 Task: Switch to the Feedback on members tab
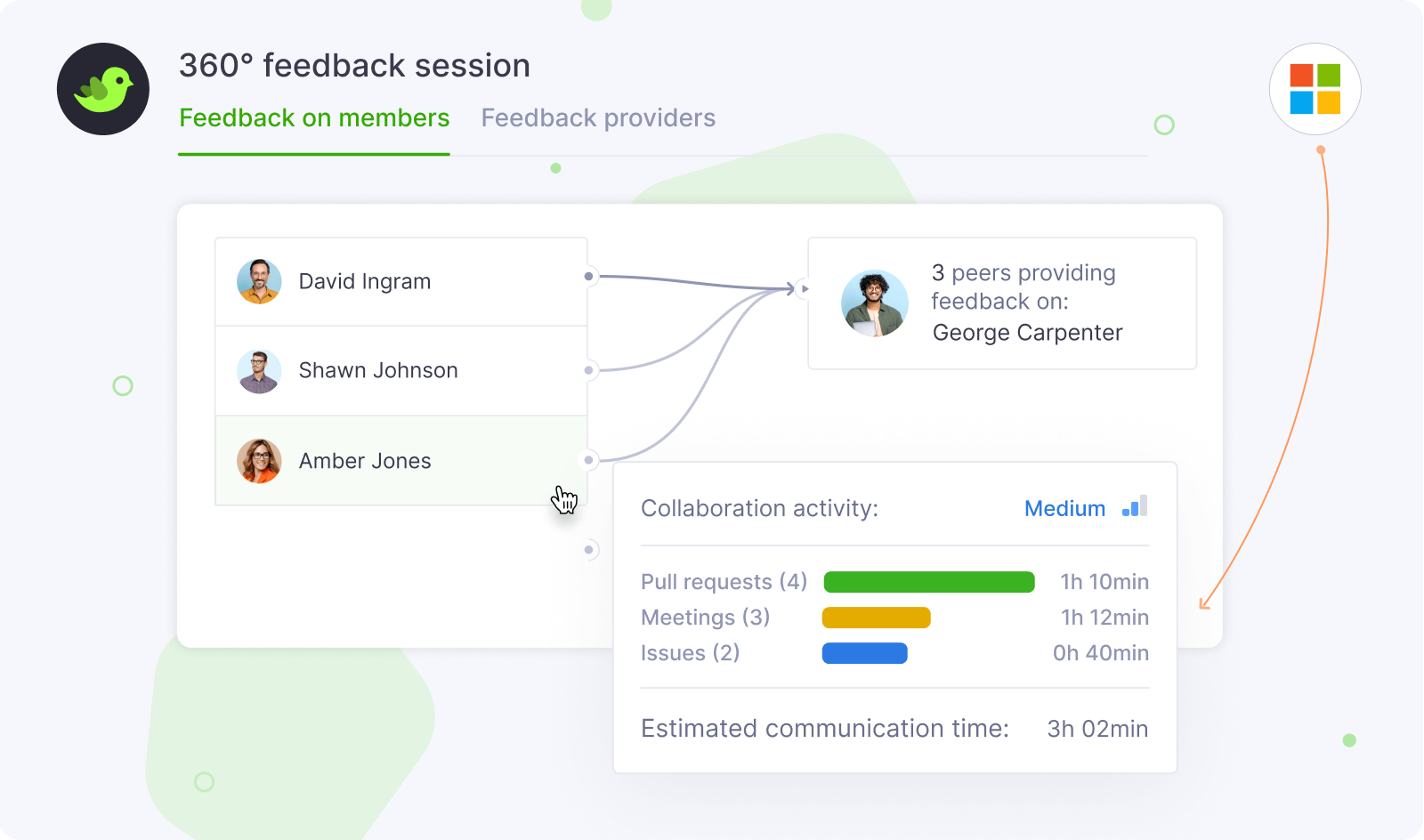314,118
